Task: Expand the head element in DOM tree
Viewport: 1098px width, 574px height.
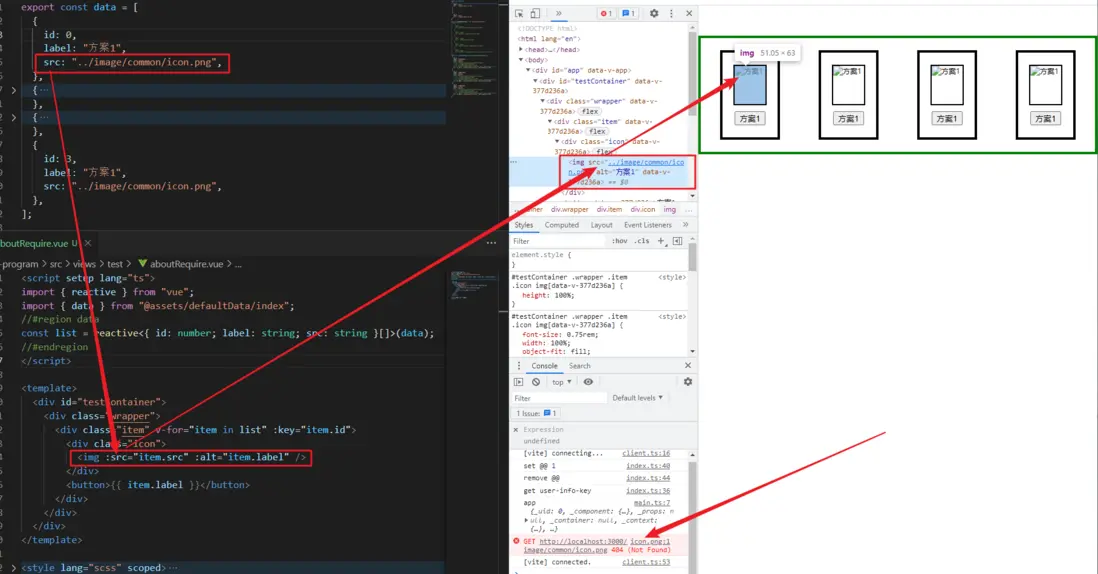Action: (520, 50)
